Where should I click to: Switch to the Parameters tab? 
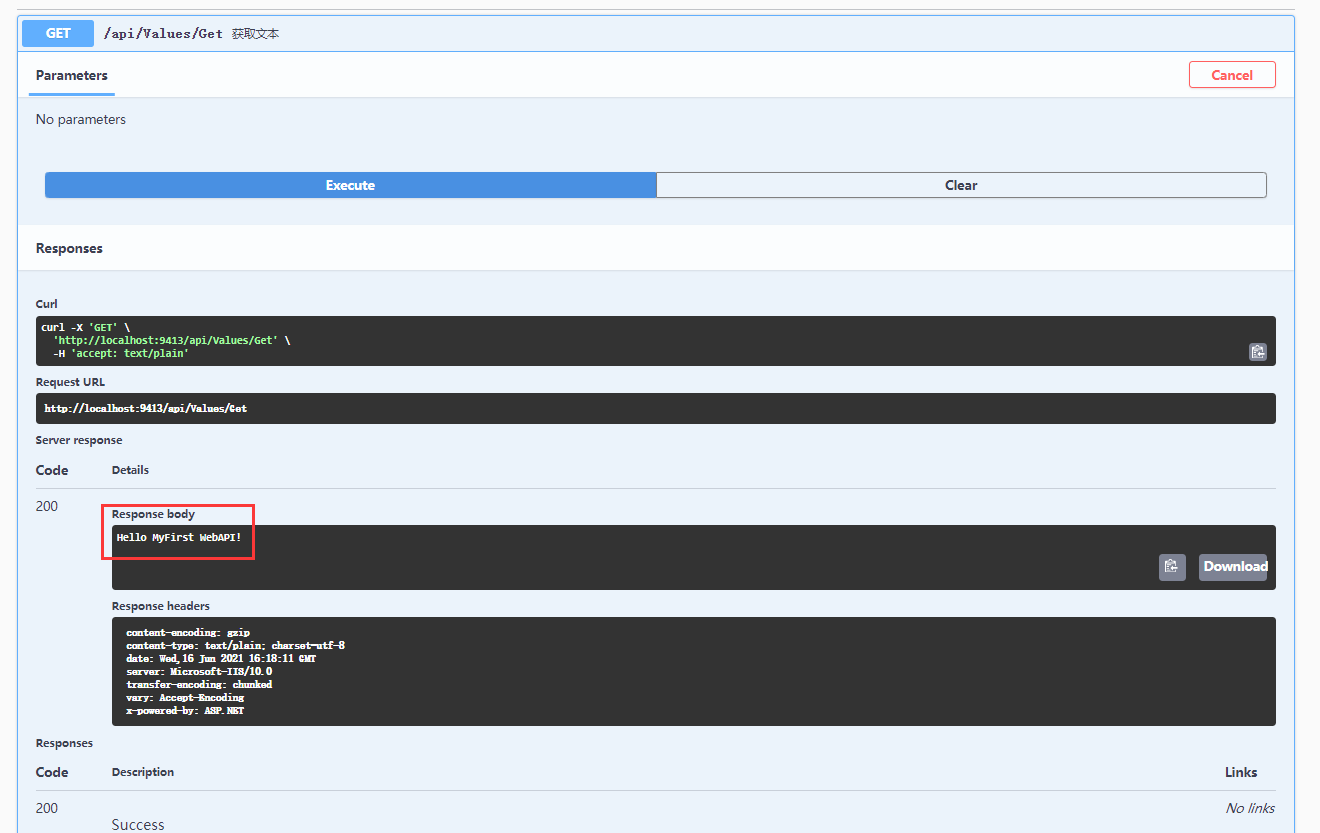point(71,75)
